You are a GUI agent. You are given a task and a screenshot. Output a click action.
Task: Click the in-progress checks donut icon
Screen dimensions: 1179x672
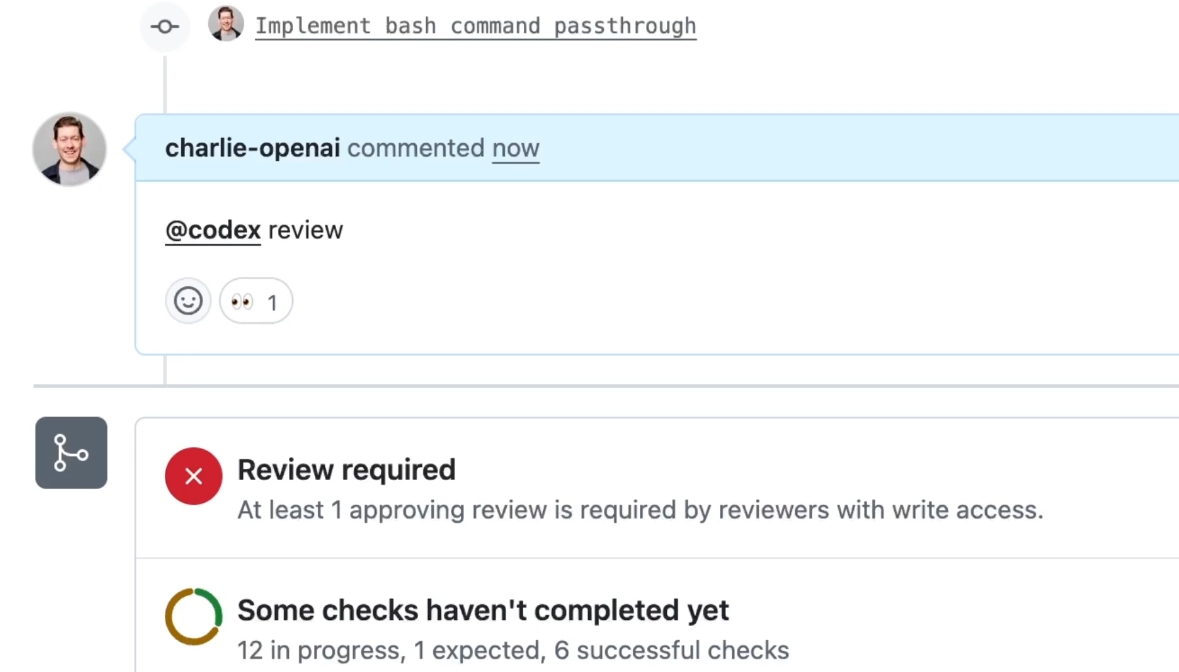[194, 616]
